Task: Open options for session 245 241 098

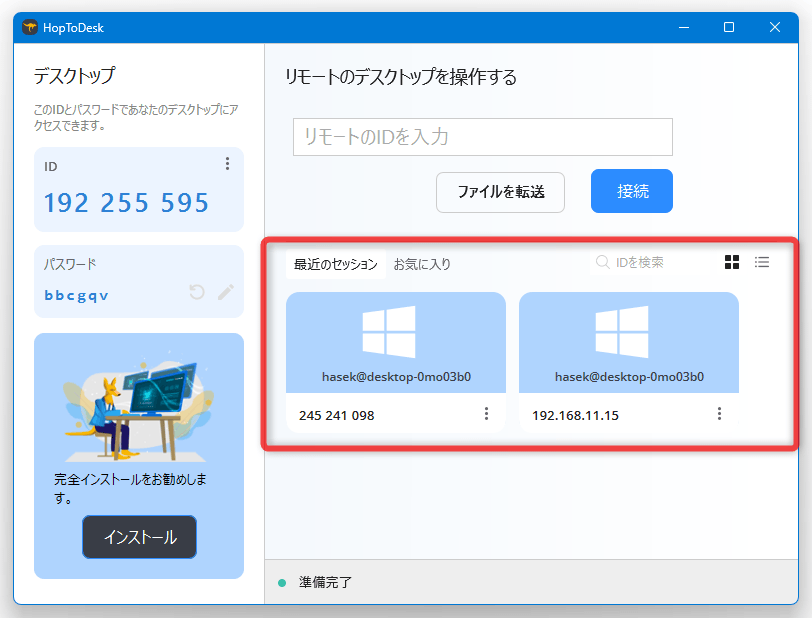Action: (486, 413)
